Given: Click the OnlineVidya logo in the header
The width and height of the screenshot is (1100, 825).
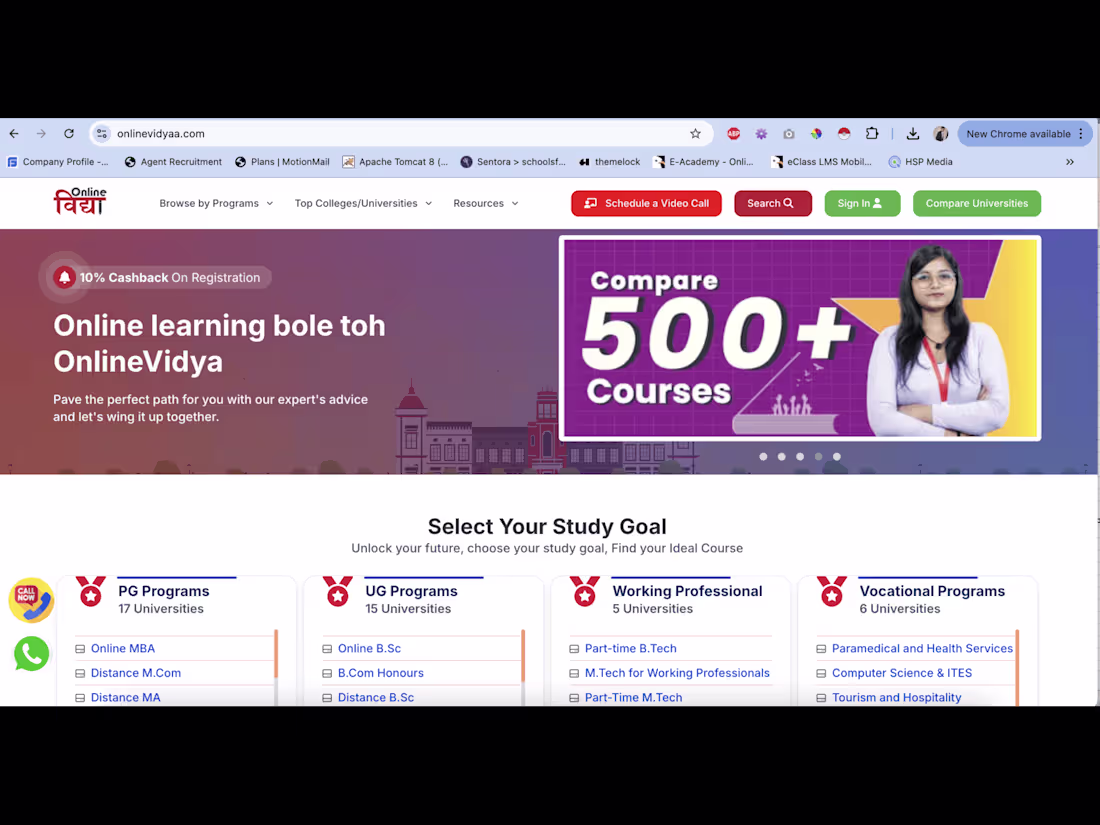Looking at the screenshot, I should tap(80, 201).
